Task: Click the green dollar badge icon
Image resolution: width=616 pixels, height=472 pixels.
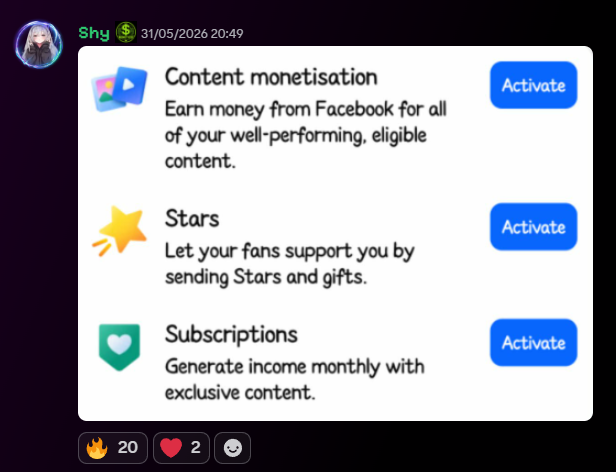Action: pyautogui.click(x=126, y=32)
